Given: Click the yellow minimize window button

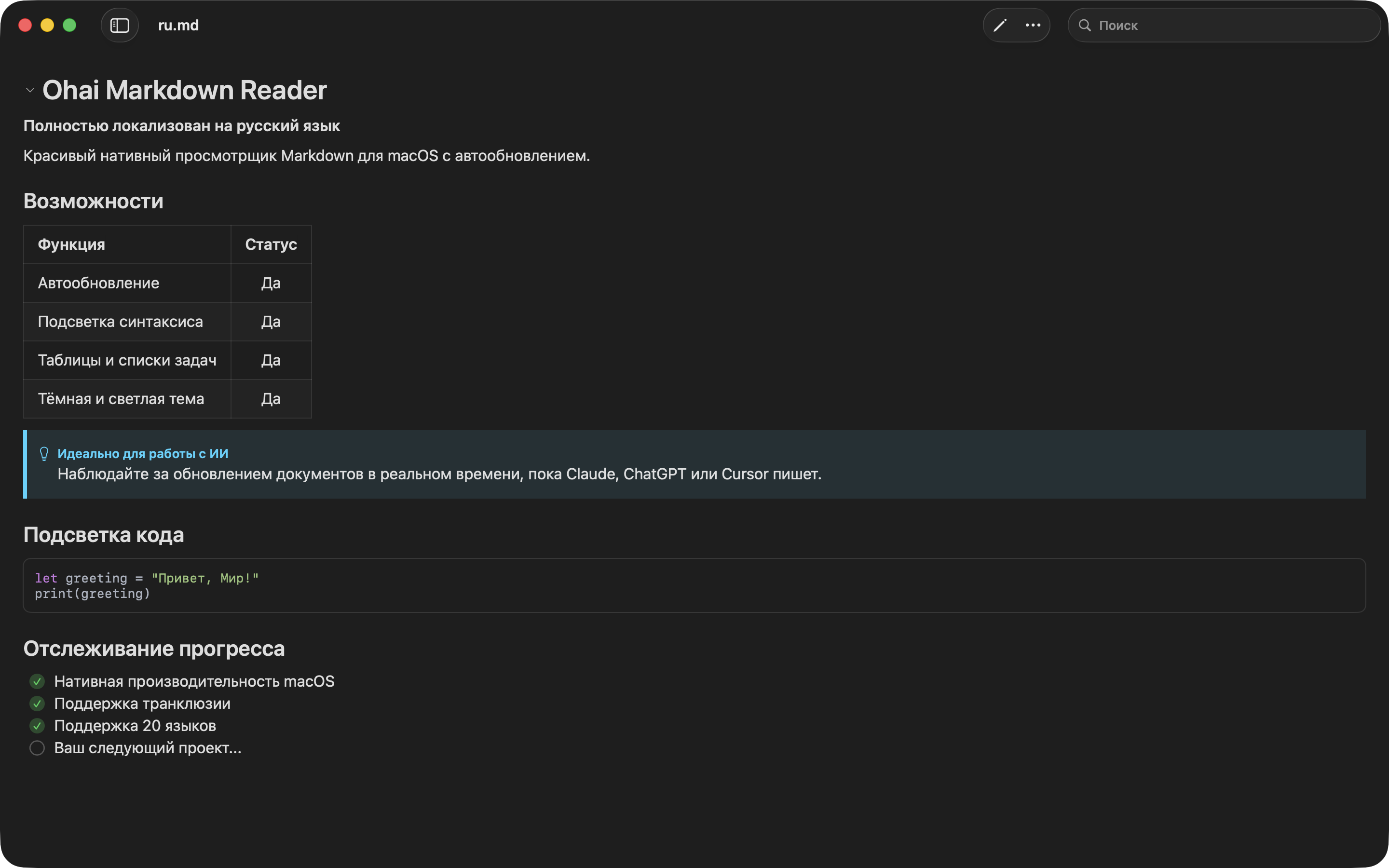Looking at the screenshot, I should [47, 25].
